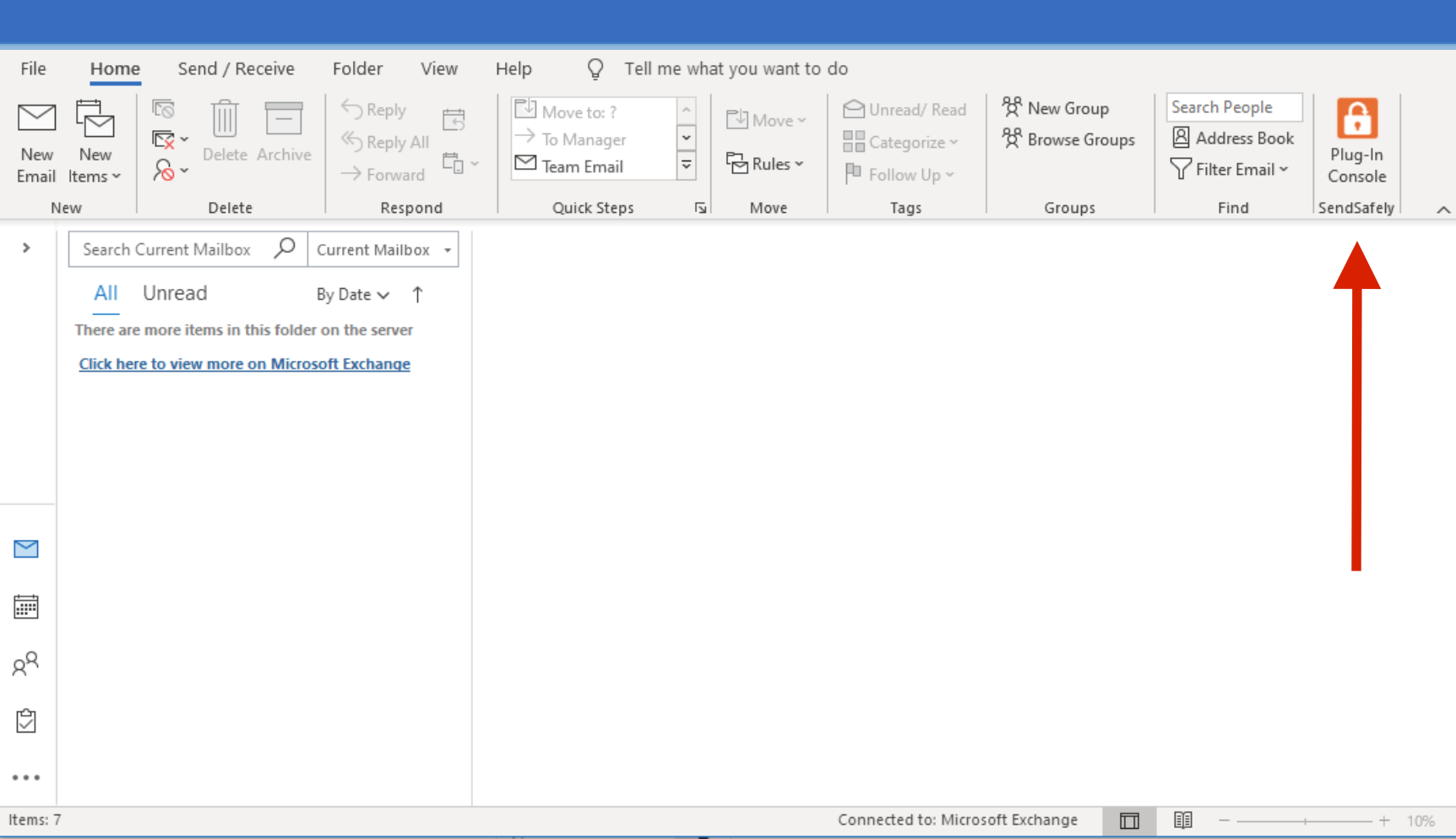1456x839 pixels.
Task: Click the New Email button
Action: click(x=36, y=142)
